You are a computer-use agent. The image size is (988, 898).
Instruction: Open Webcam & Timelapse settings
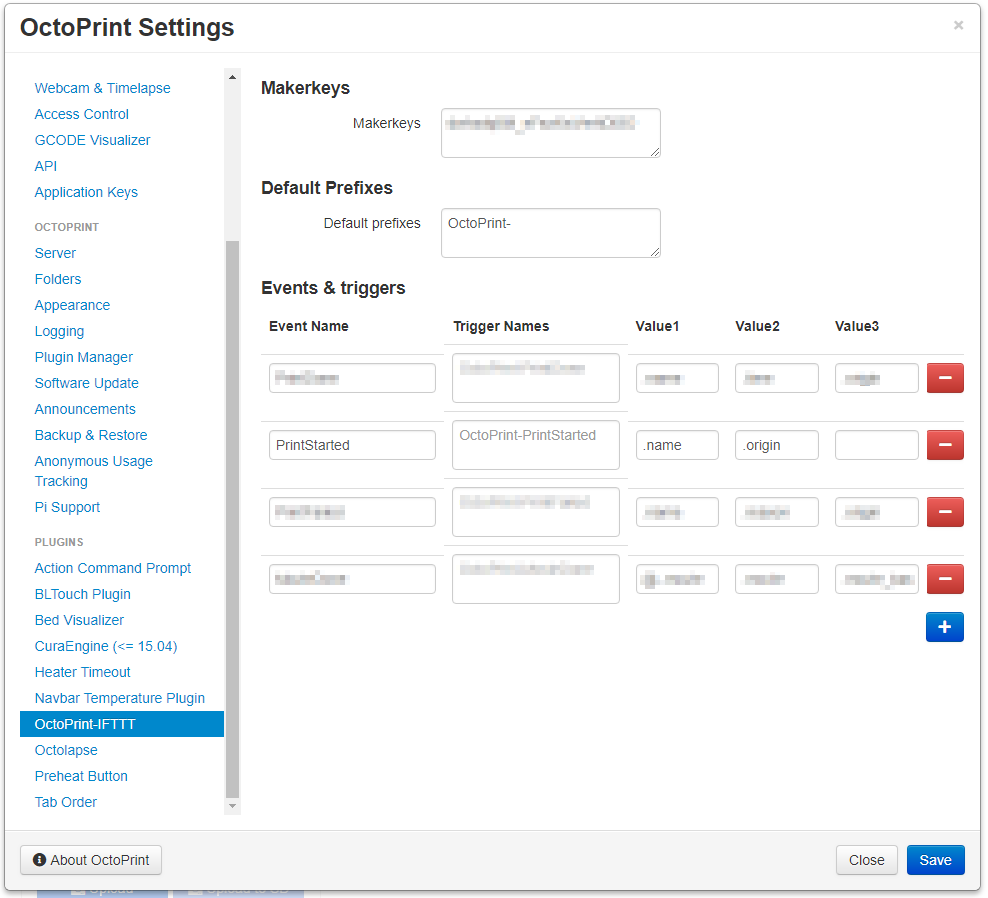102,88
